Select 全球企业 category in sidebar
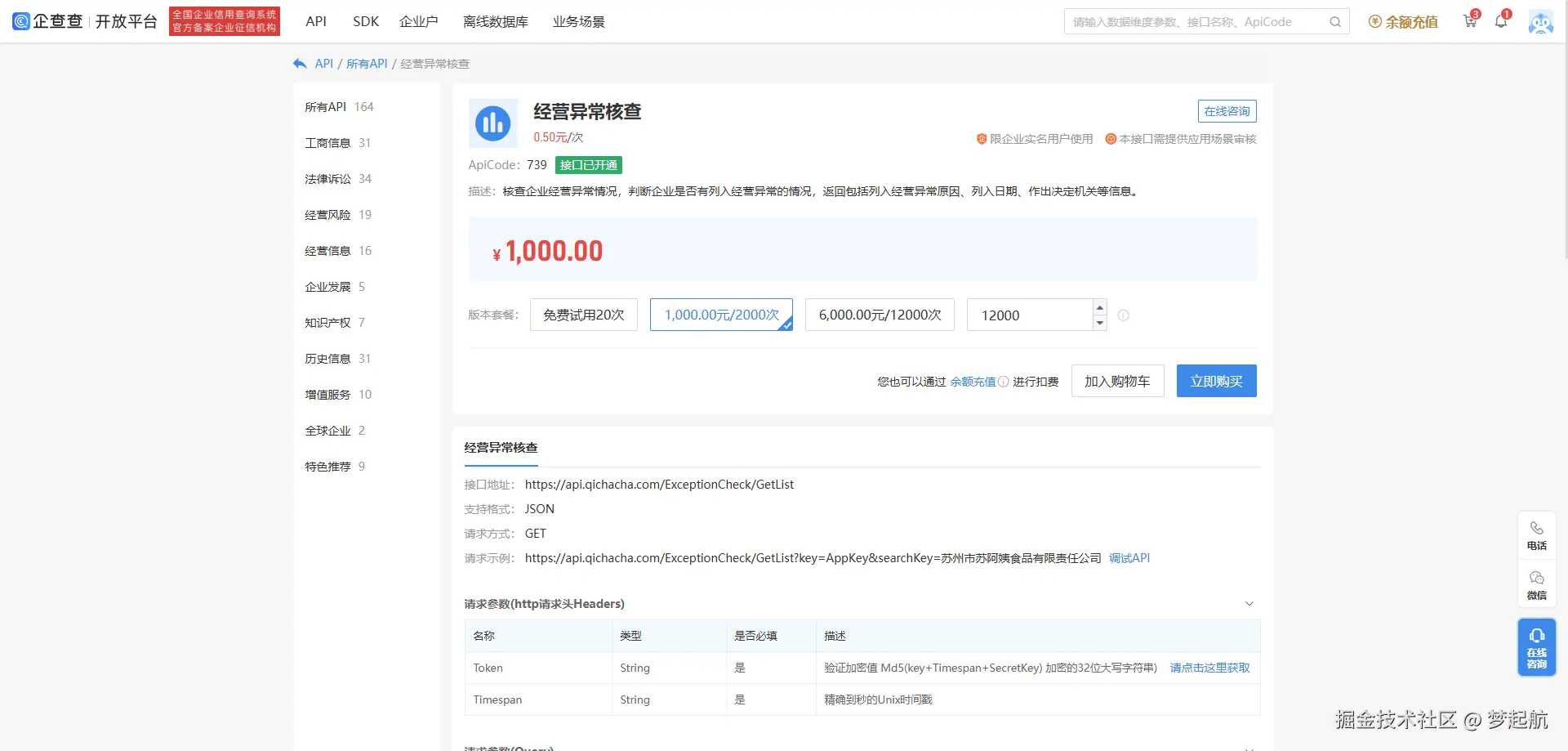Viewport: 1568px width, 751px height. point(335,431)
